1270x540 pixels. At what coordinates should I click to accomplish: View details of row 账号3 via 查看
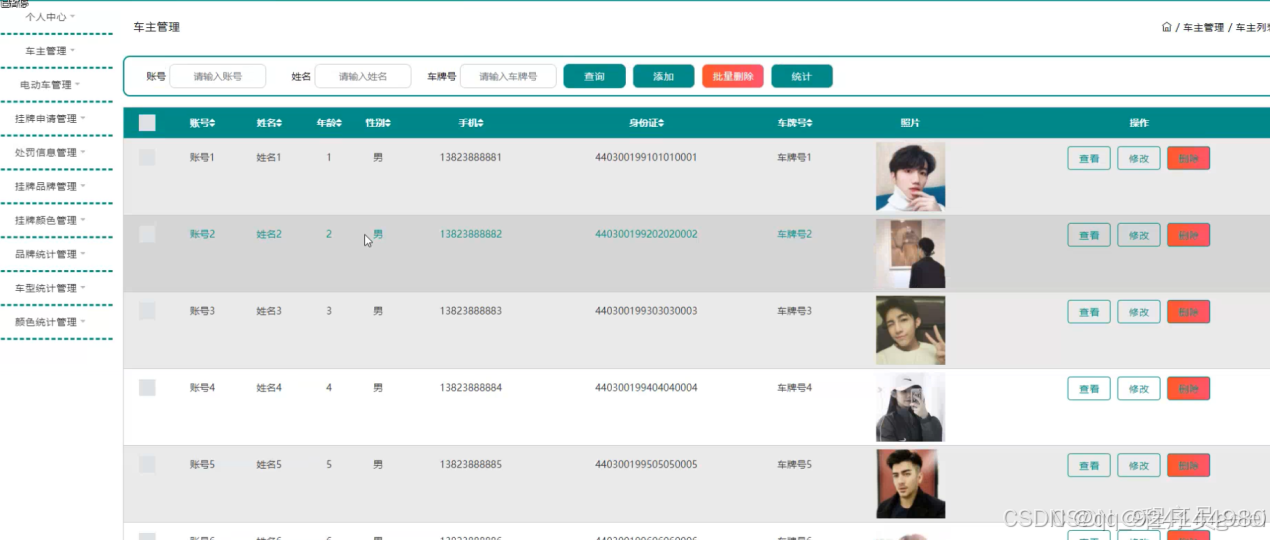(1089, 312)
